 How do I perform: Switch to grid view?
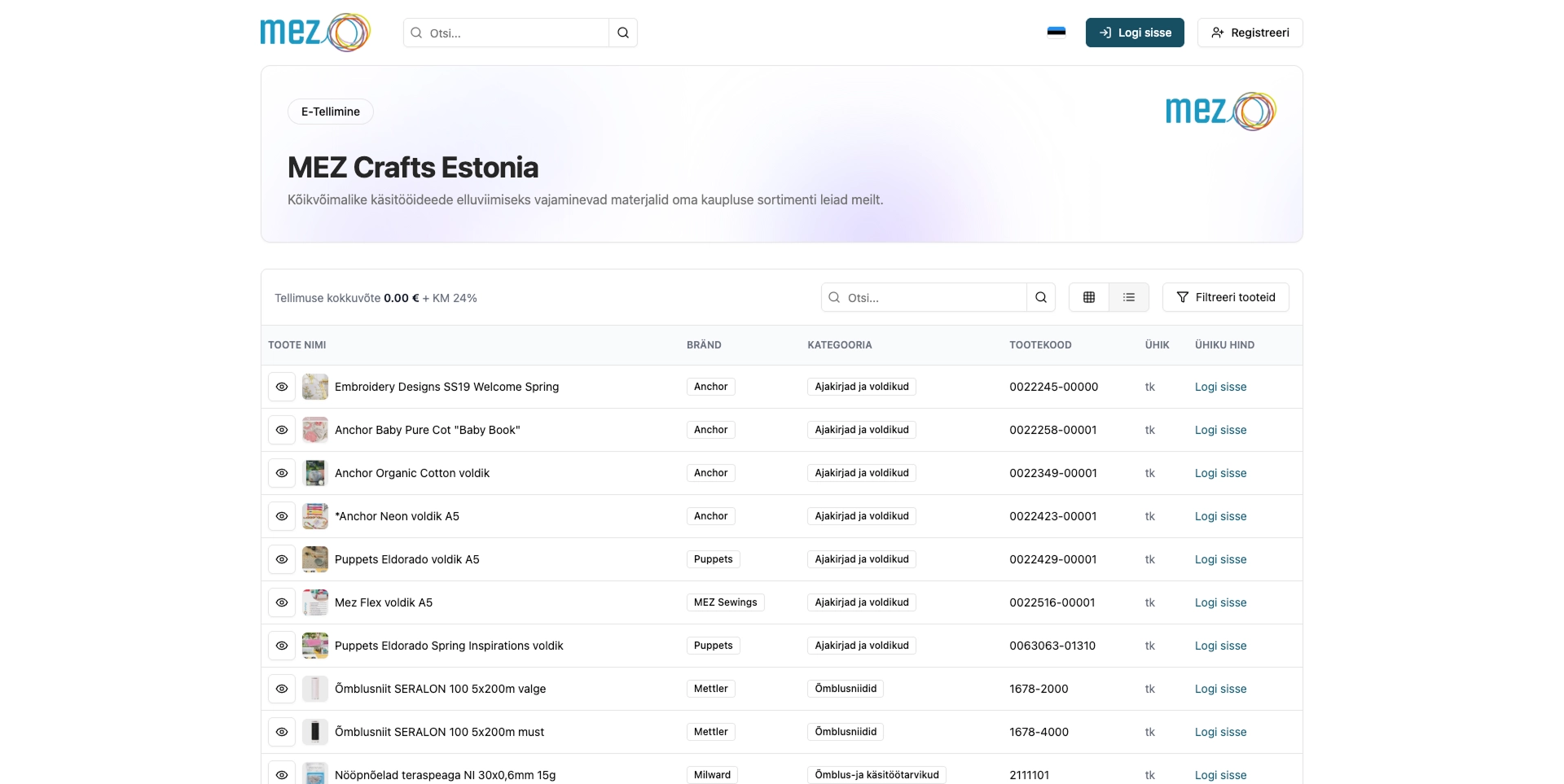click(1089, 297)
